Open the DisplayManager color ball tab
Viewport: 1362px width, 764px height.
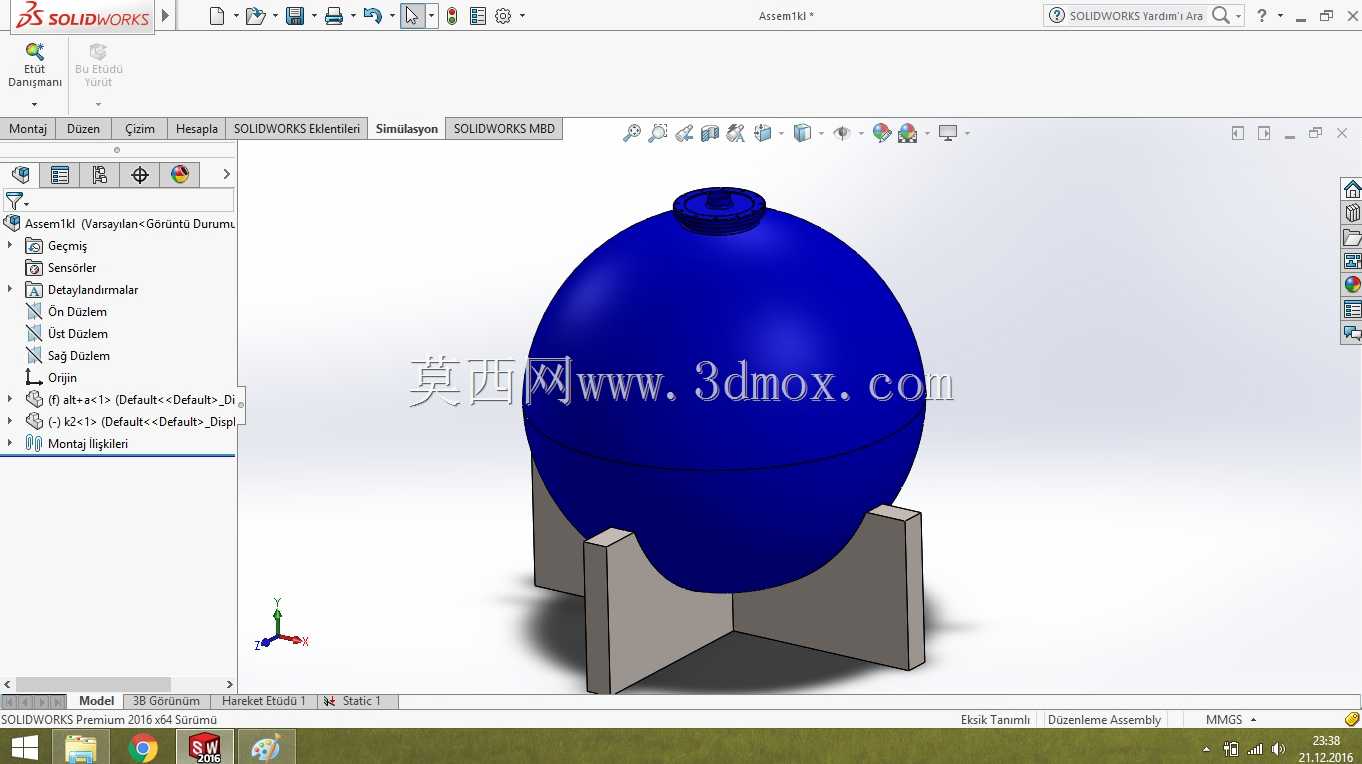pyautogui.click(x=180, y=175)
